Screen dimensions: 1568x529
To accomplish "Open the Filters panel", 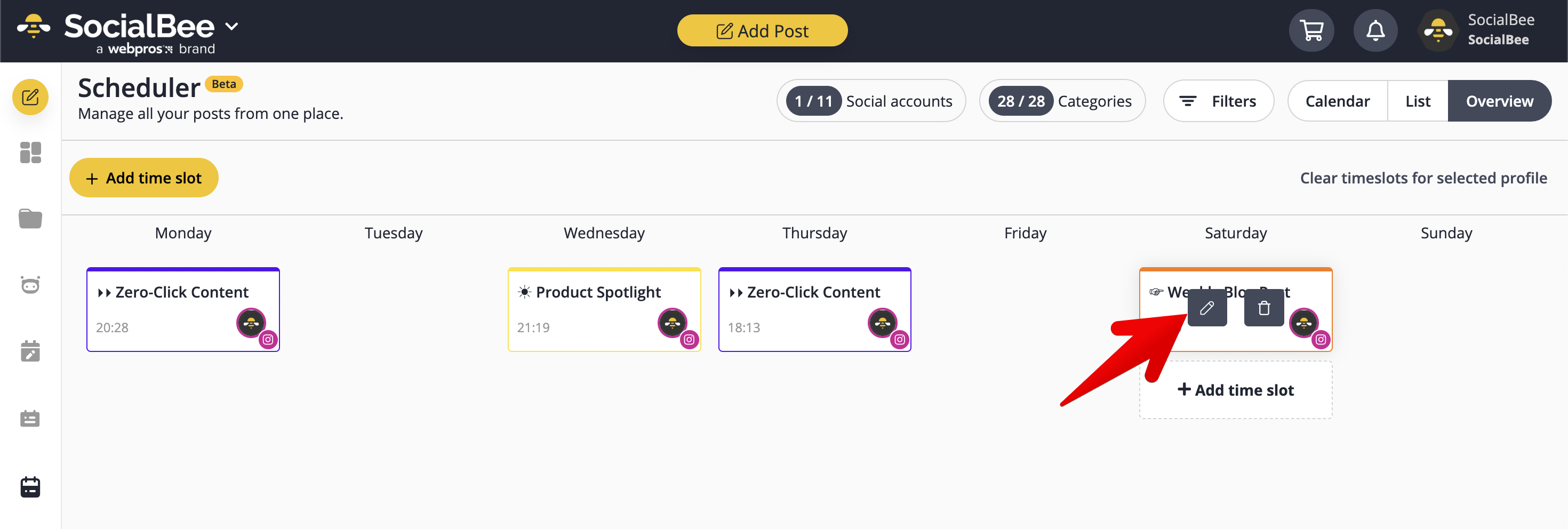I will pos(1219,101).
